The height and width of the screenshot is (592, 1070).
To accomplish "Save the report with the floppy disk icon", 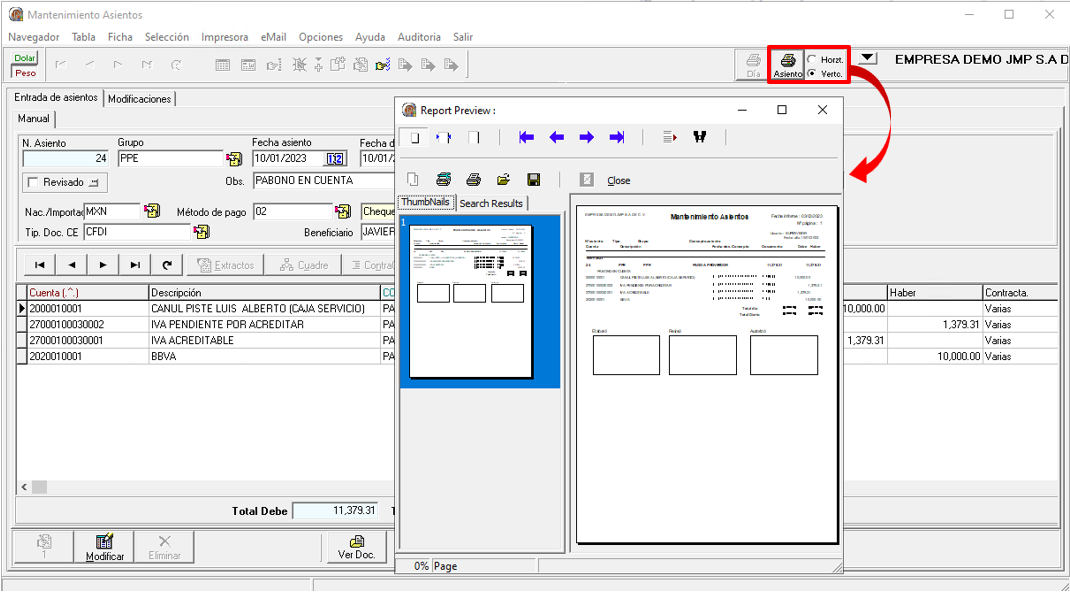I will point(534,180).
